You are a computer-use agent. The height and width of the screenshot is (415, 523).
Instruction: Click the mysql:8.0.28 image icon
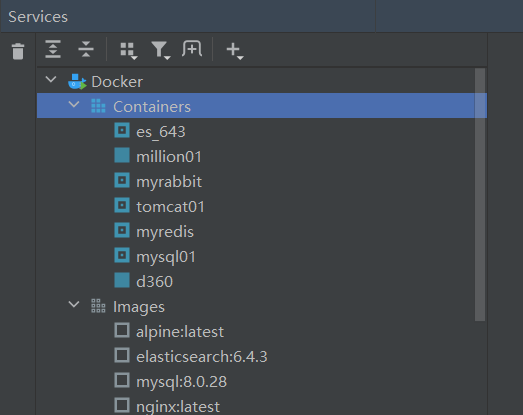coord(122,380)
